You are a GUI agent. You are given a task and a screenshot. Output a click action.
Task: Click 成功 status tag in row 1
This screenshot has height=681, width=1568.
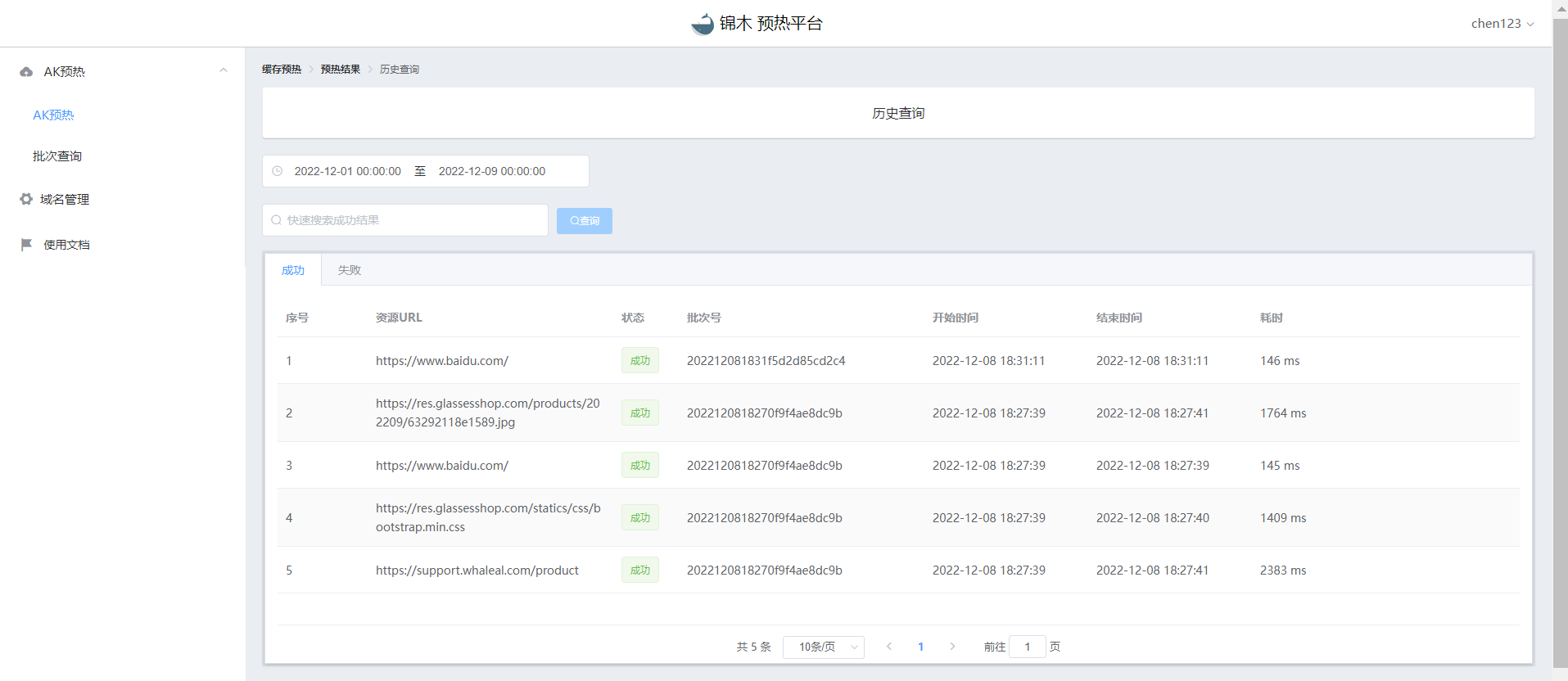point(640,361)
